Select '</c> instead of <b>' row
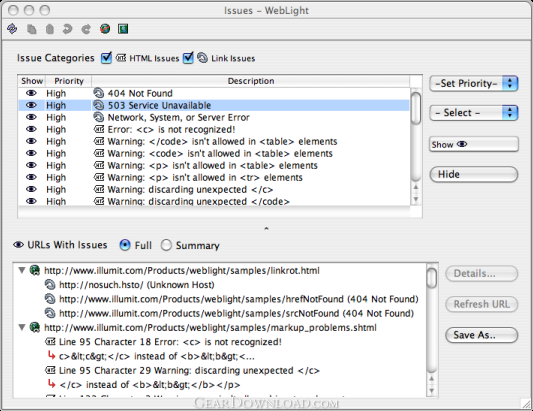Viewport: 533px width, 411px height. point(144,384)
